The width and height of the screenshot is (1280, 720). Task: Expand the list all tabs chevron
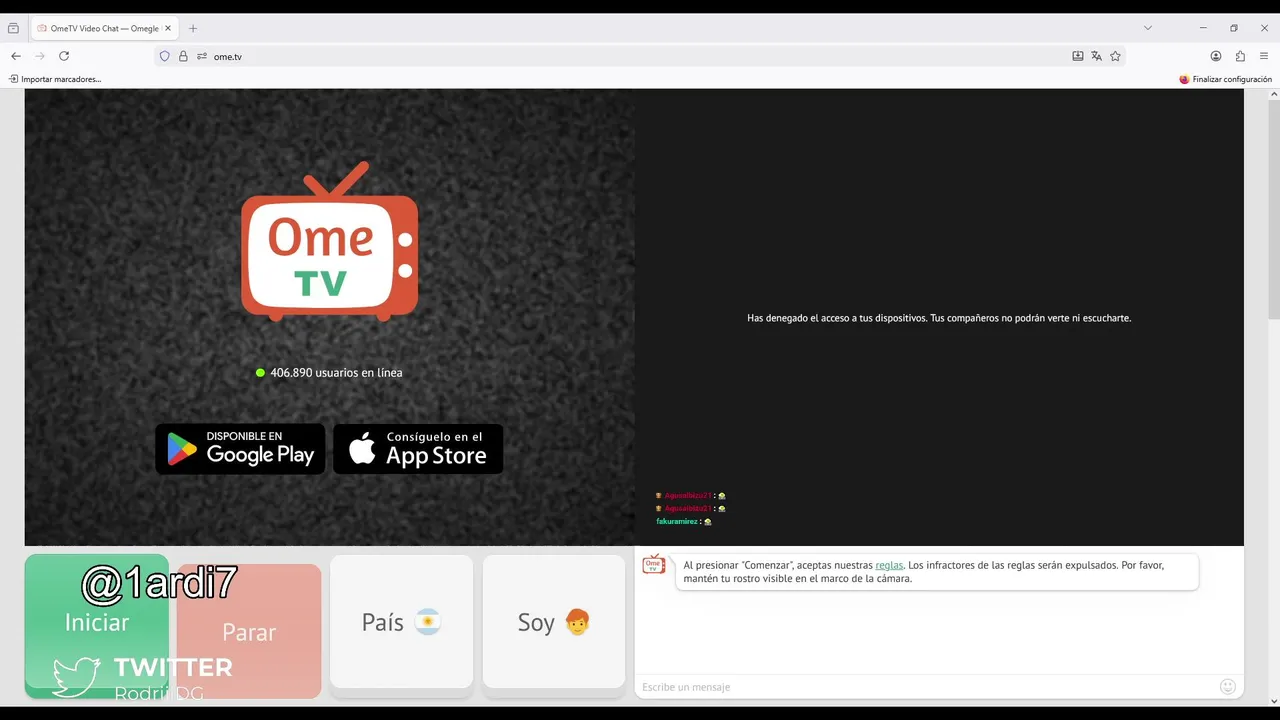point(1148,28)
